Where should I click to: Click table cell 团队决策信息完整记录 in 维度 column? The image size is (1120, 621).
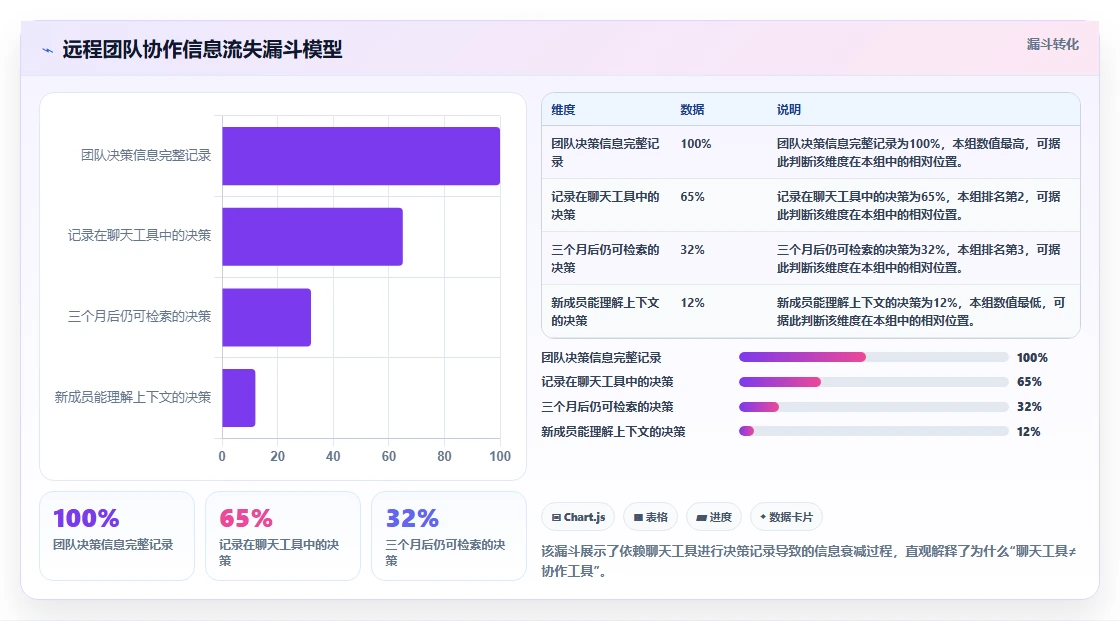(x=605, y=152)
